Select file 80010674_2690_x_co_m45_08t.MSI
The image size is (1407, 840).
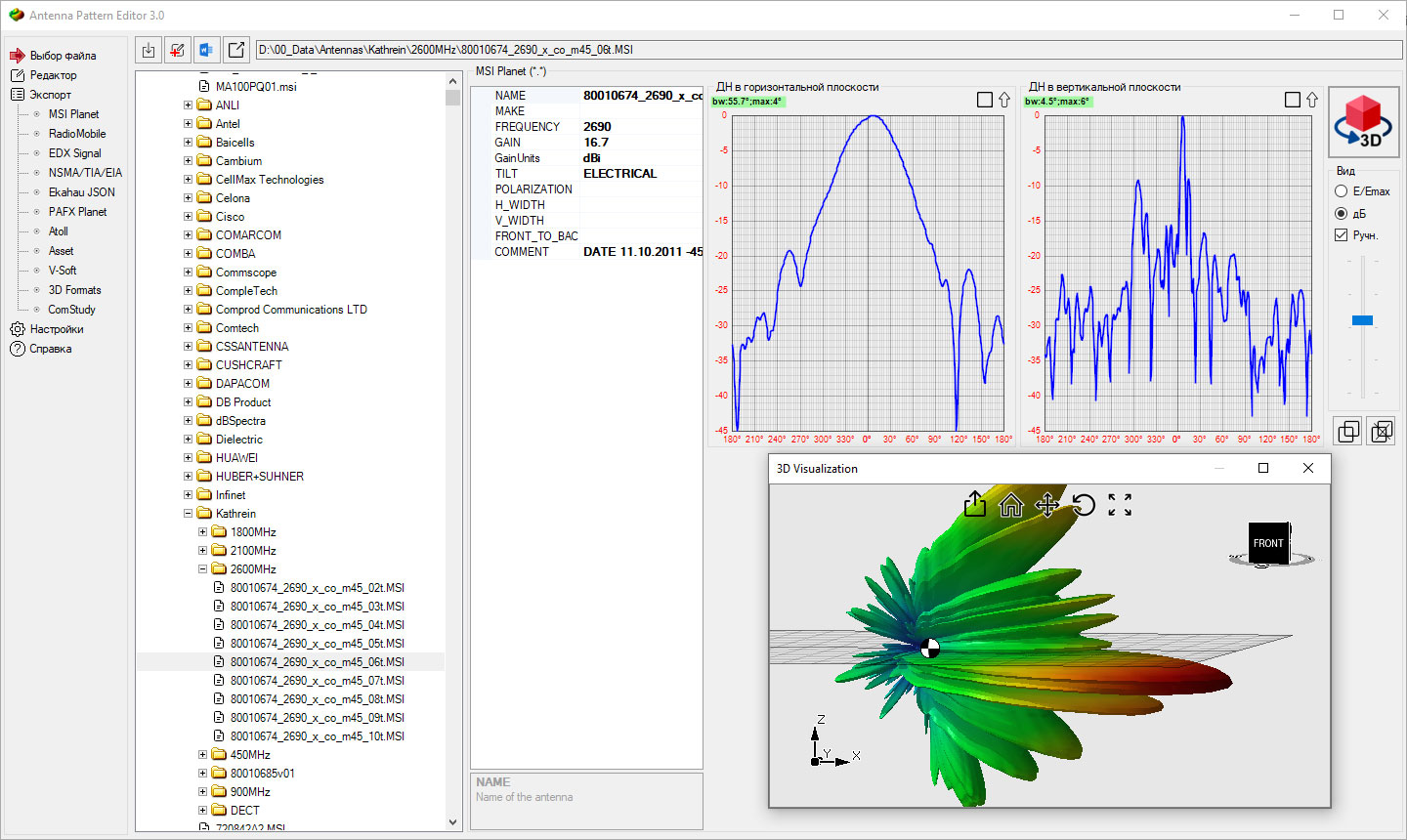pyautogui.click(x=317, y=699)
